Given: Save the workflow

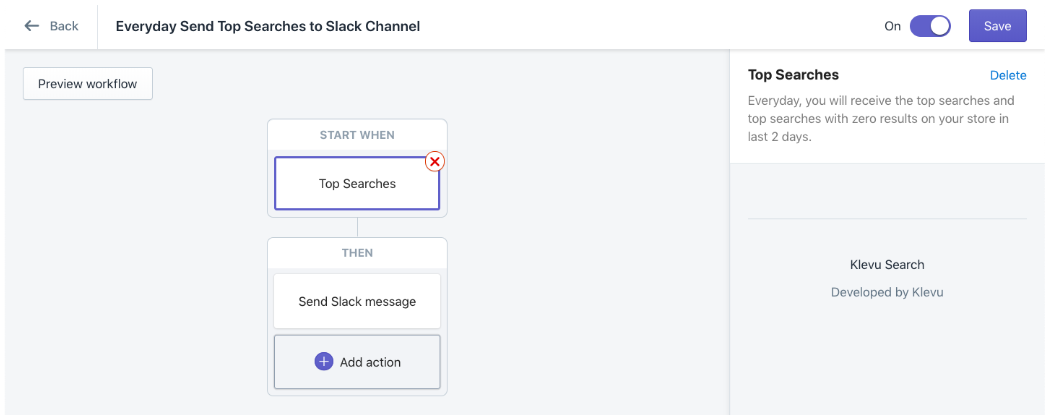Looking at the screenshot, I should (997, 26).
